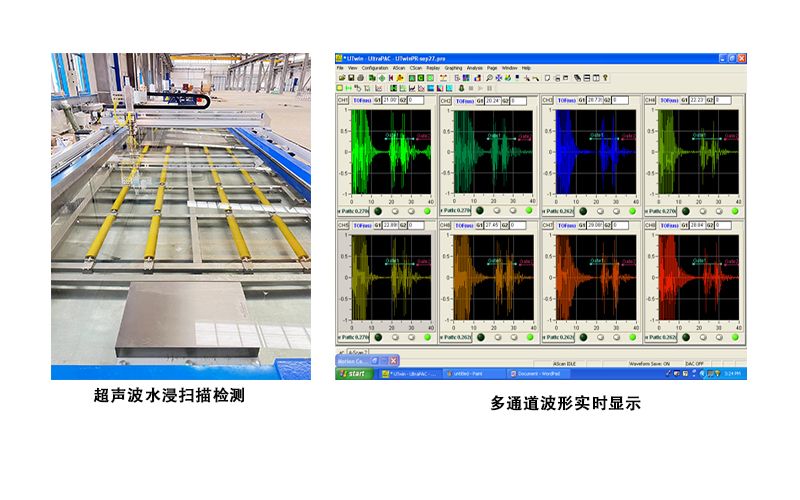The width and height of the screenshot is (800, 500).
Task: Click the CH1 channel label button
Action: pos(342,100)
